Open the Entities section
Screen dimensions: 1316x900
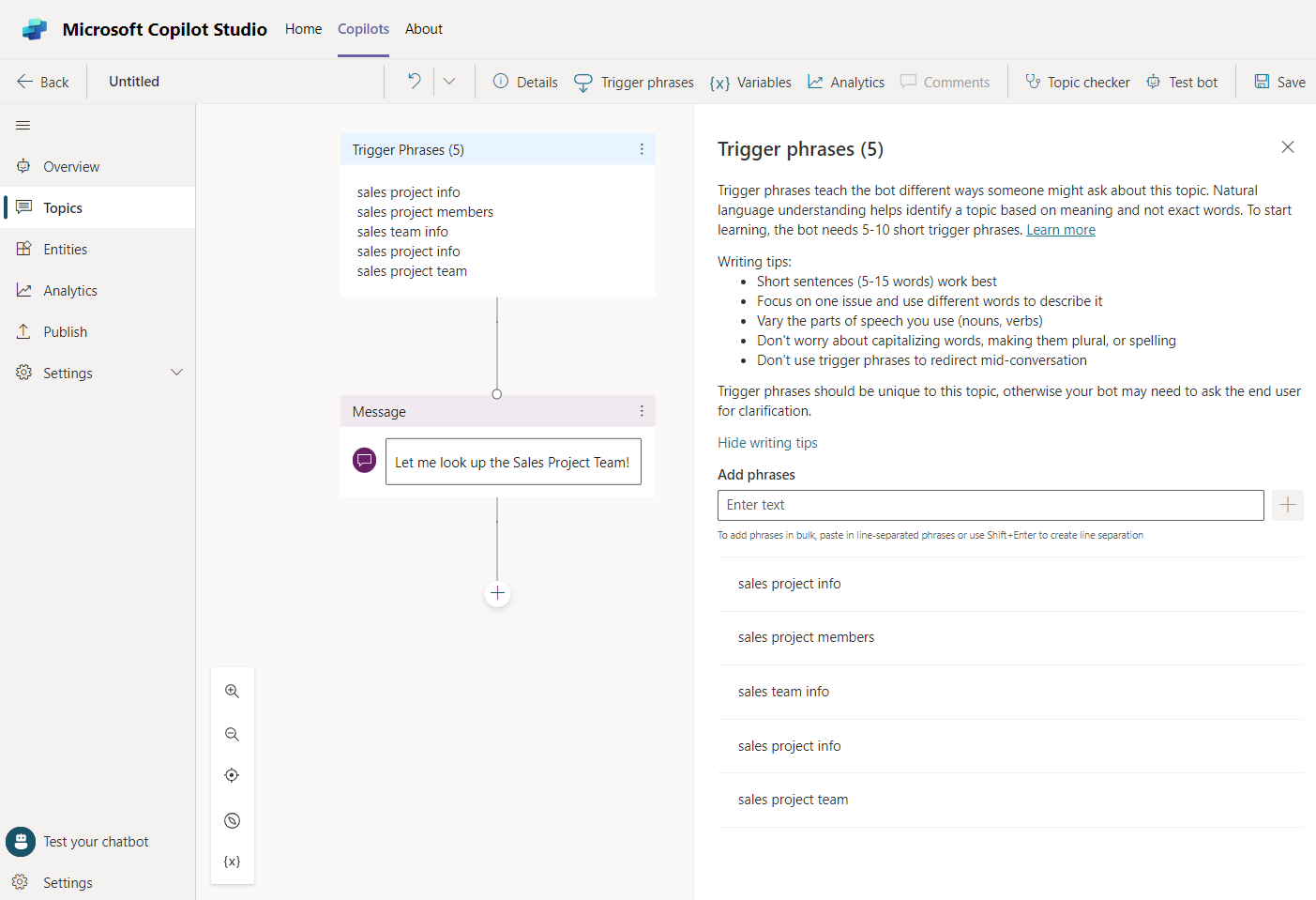coord(66,249)
